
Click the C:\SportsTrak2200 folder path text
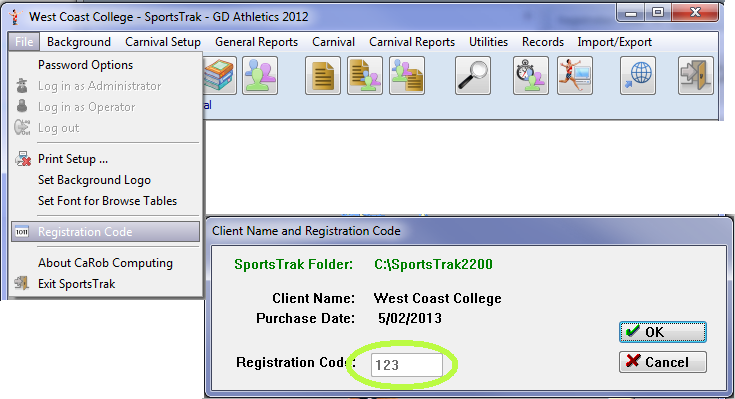pyautogui.click(x=433, y=264)
